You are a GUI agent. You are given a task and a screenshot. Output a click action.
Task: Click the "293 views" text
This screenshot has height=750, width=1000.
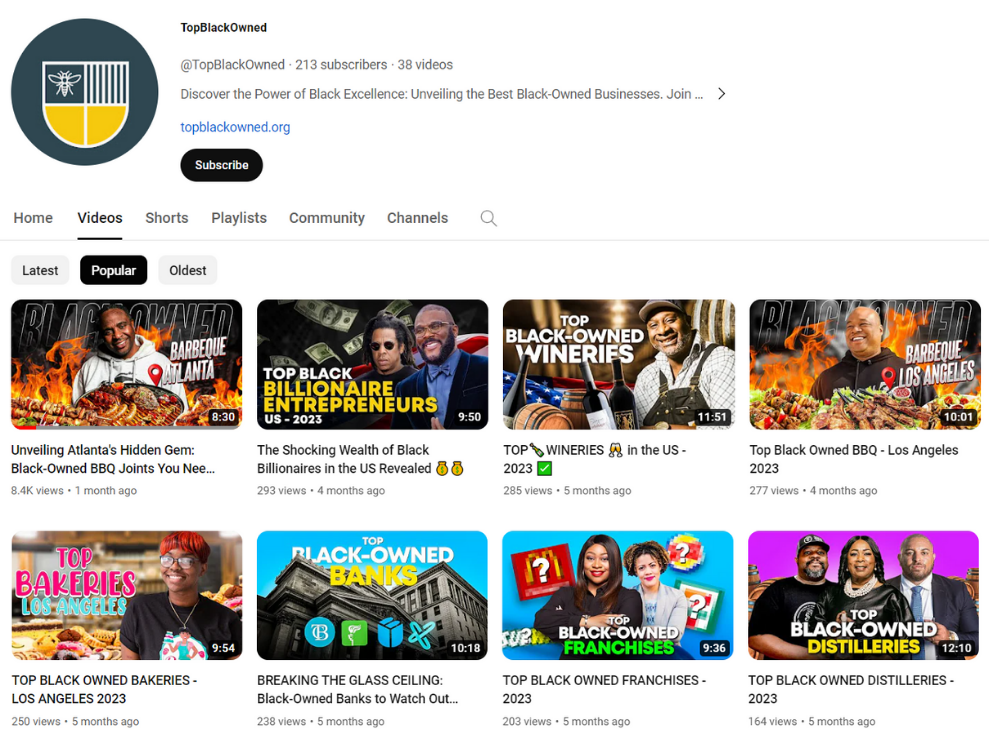point(281,490)
